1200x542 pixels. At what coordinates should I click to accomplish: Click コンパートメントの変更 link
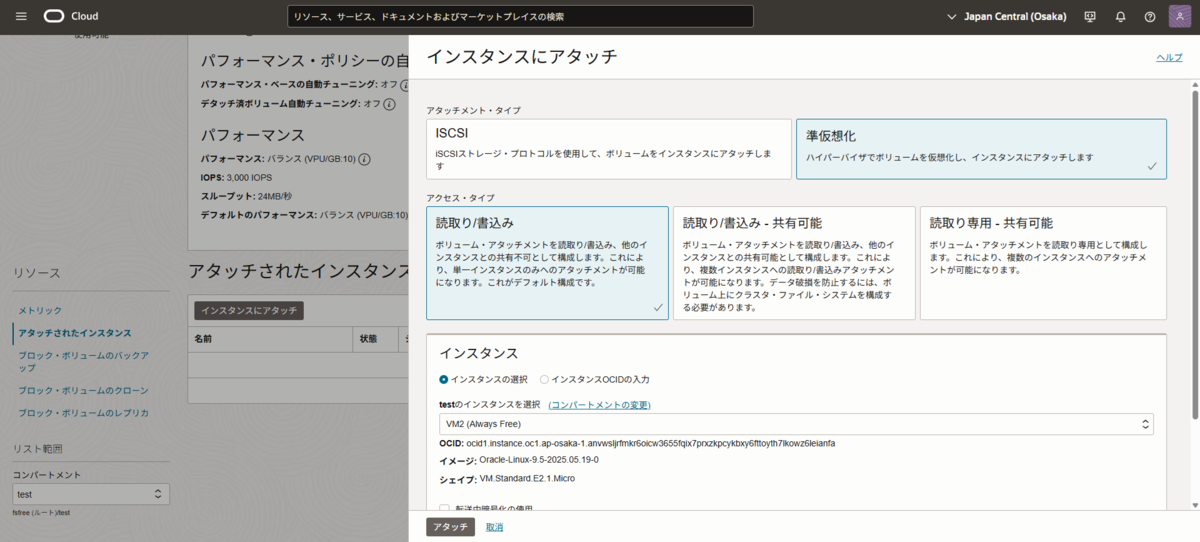coord(600,405)
